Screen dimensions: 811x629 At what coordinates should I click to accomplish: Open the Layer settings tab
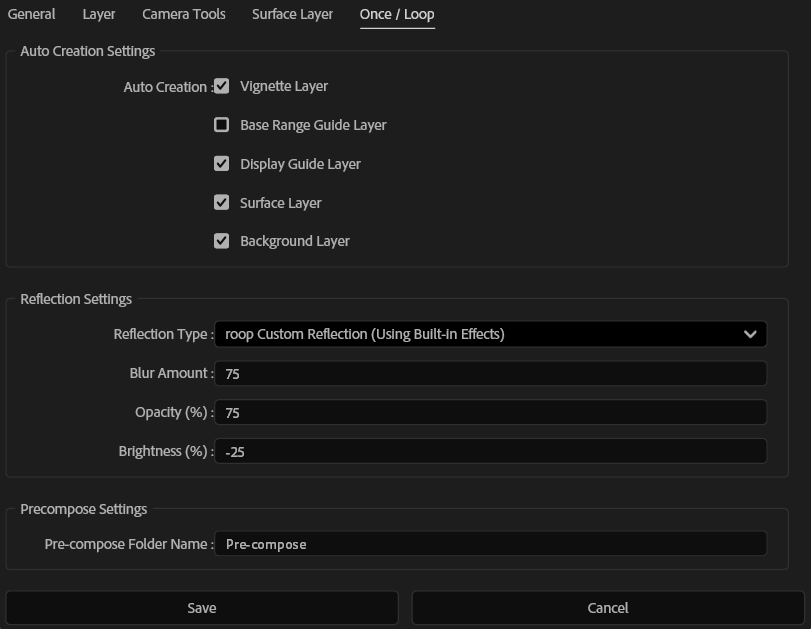99,14
